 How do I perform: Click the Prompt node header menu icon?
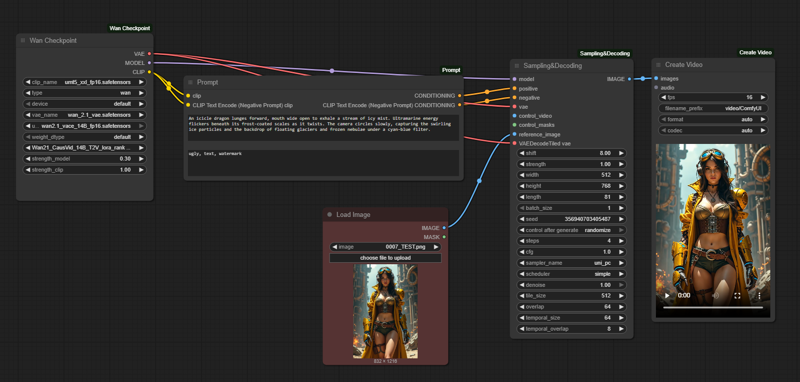[x=190, y=82]
